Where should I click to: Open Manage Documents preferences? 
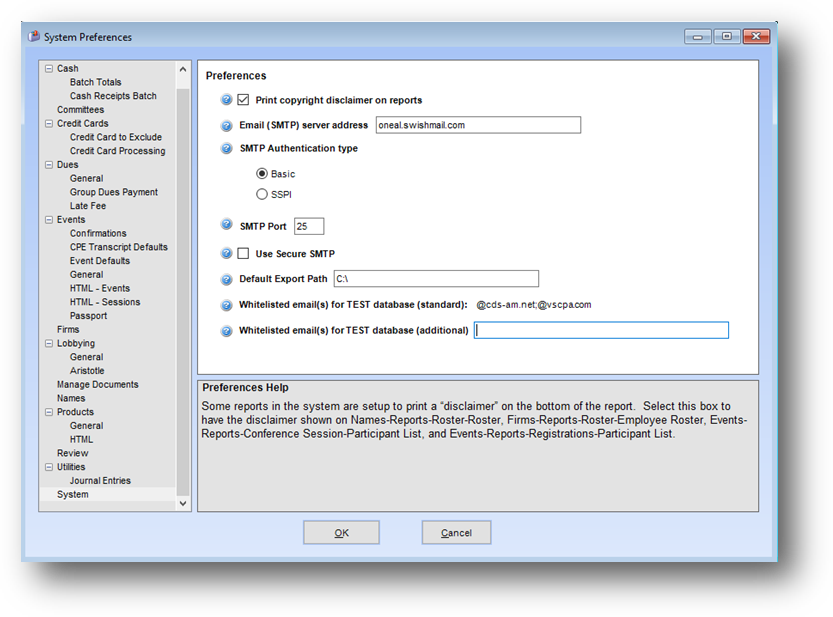pos(98,384)
